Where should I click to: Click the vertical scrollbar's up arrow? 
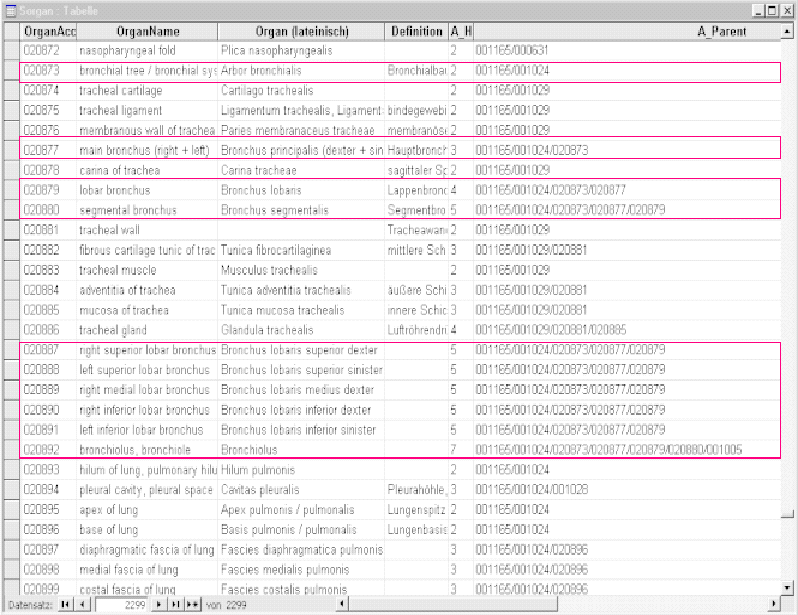coord(787,31)
